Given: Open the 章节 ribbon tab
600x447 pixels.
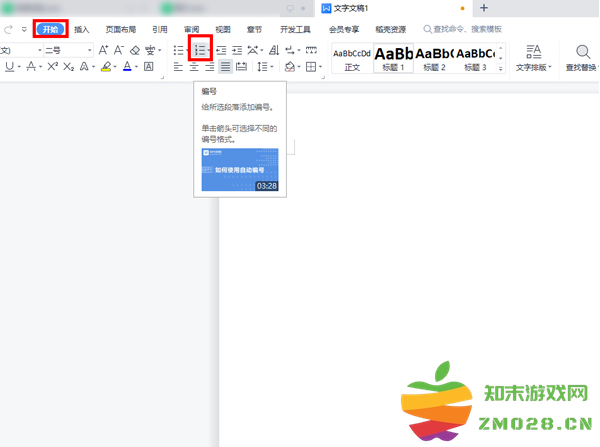Looking at the screenshot, I should (254, 29).
